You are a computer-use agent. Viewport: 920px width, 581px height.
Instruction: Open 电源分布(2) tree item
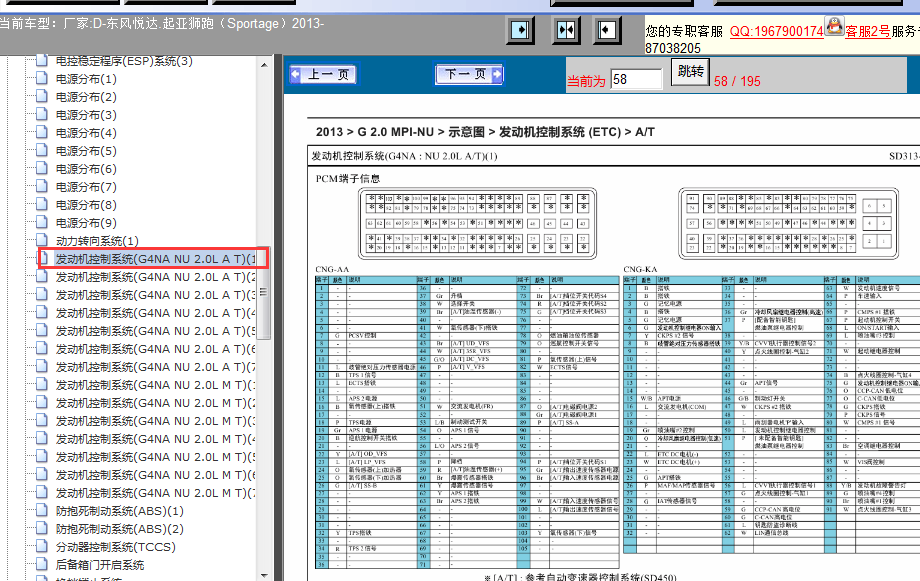86,97
